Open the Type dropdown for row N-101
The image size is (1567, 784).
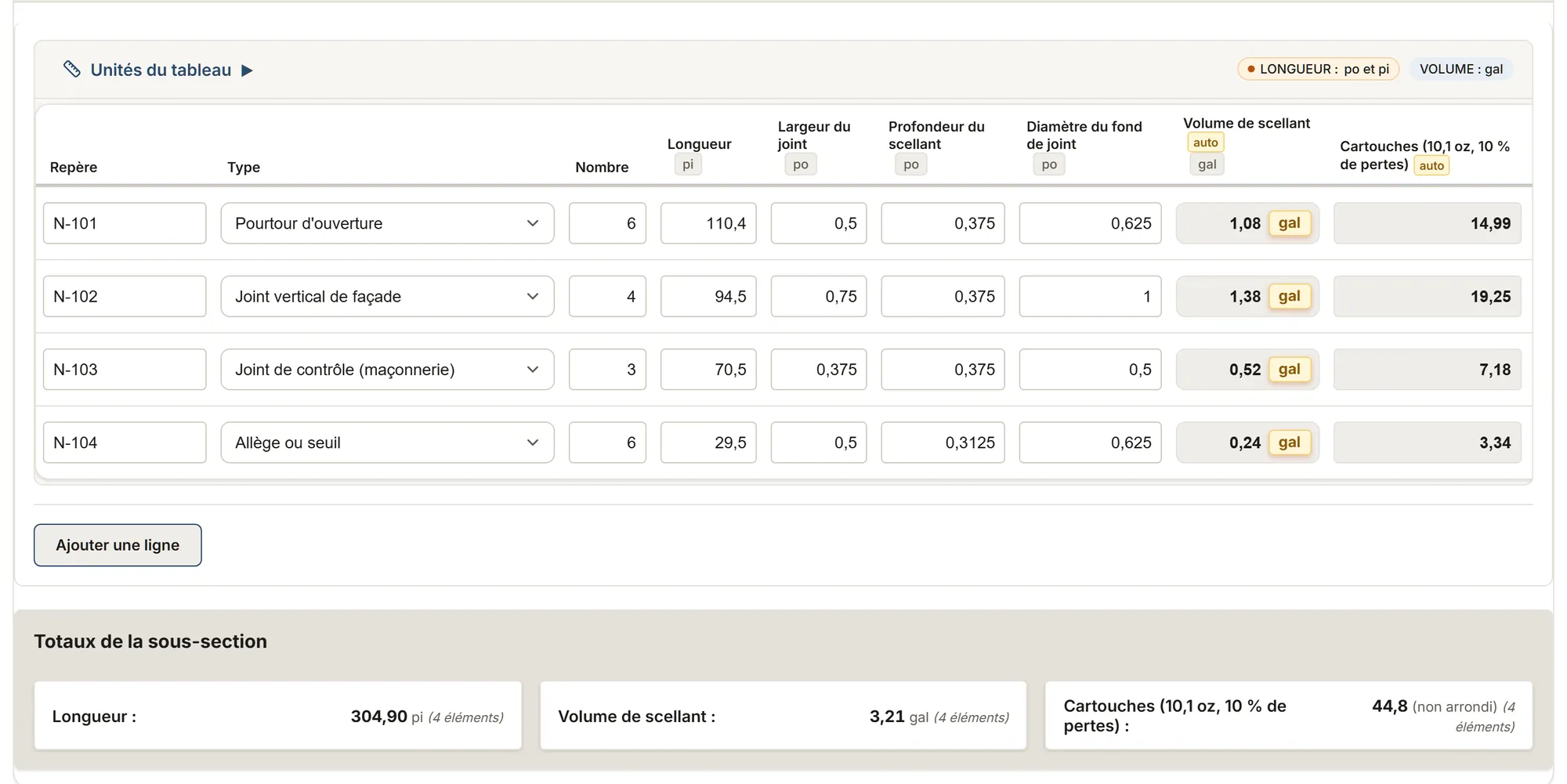pyautogui.click(x=387, y=223)
